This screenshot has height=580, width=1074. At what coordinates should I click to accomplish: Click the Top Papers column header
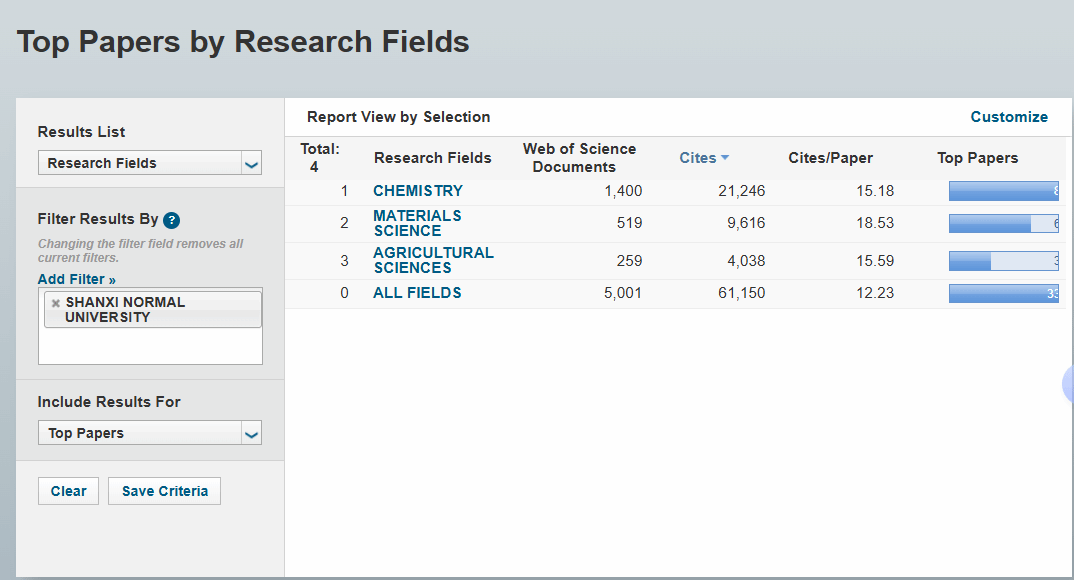coord(977,158)
